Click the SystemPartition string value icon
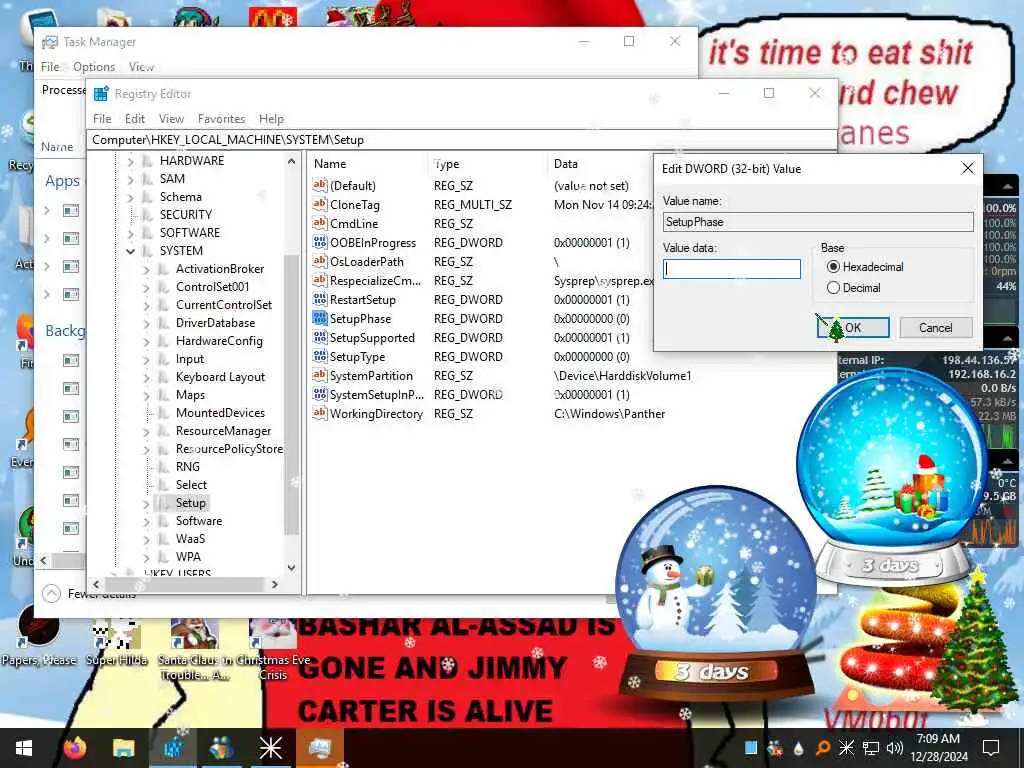This screenshot has height=768, width=1024. coord(319,375)
